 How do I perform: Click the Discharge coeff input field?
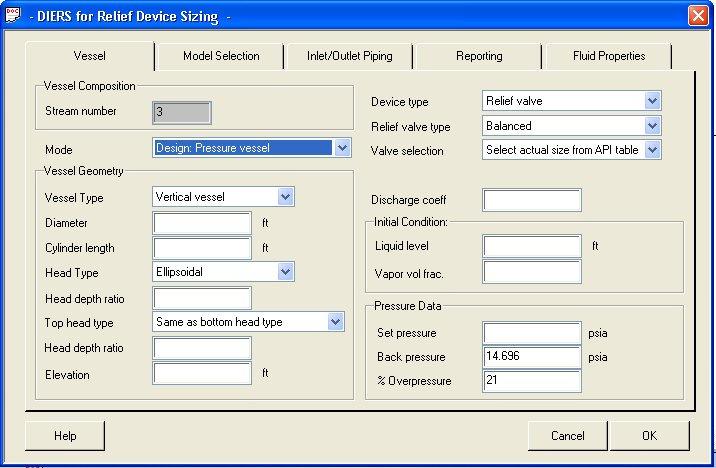coord(532,200)
